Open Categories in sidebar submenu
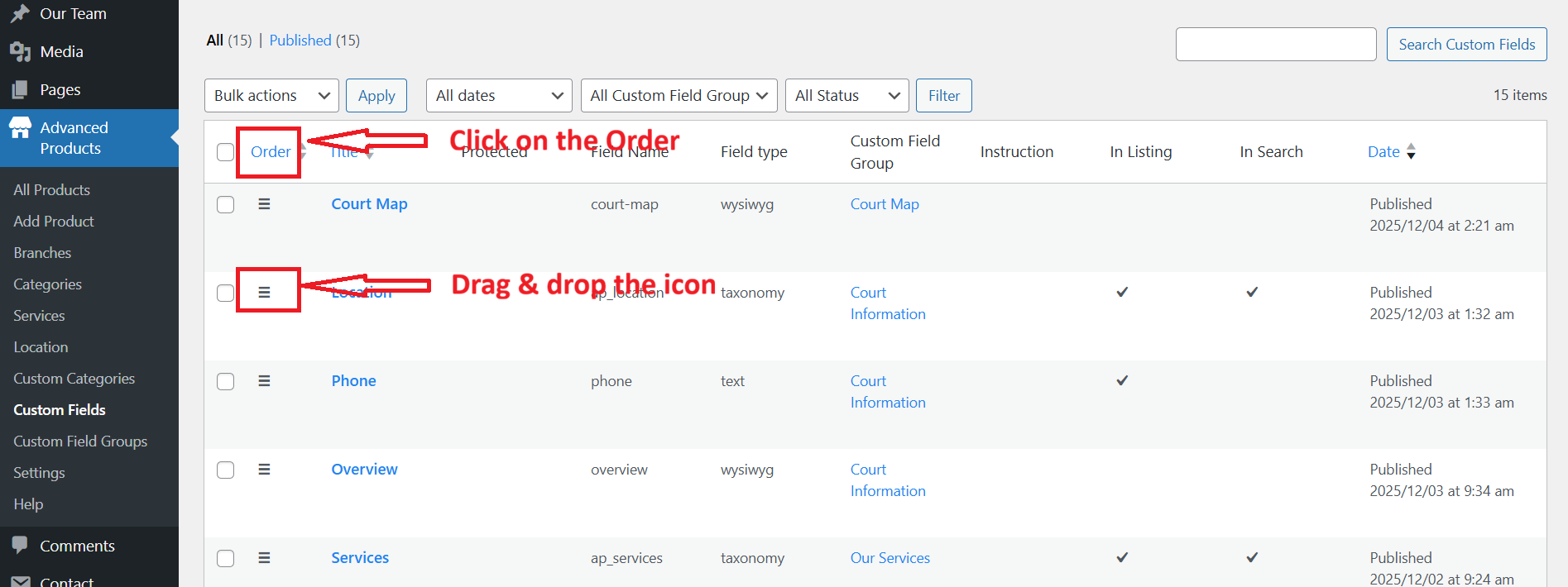Viewport: 1568px width, 587px height. (x=47, y=284)
